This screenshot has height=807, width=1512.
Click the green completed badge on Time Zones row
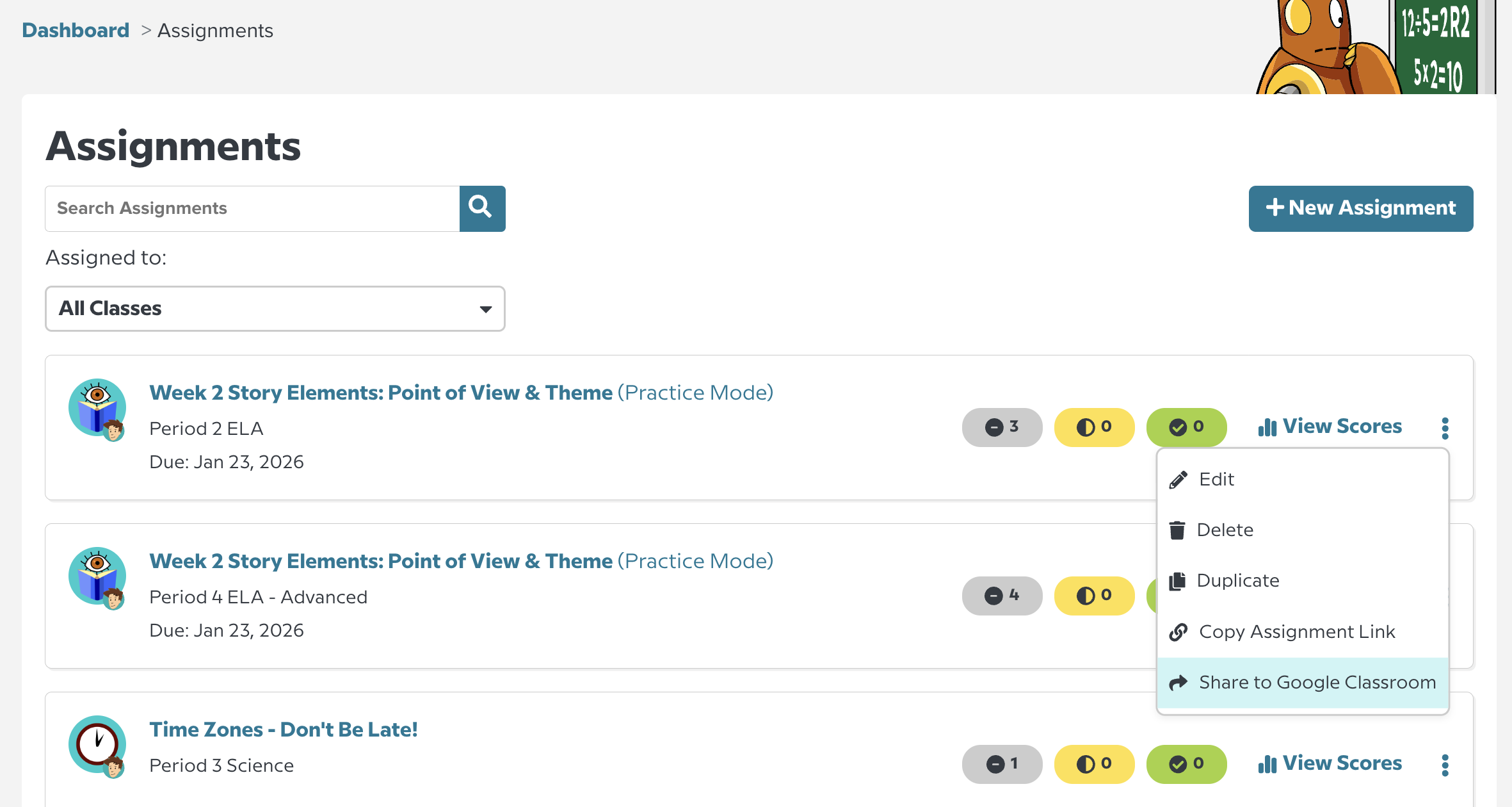(1186, 763)
